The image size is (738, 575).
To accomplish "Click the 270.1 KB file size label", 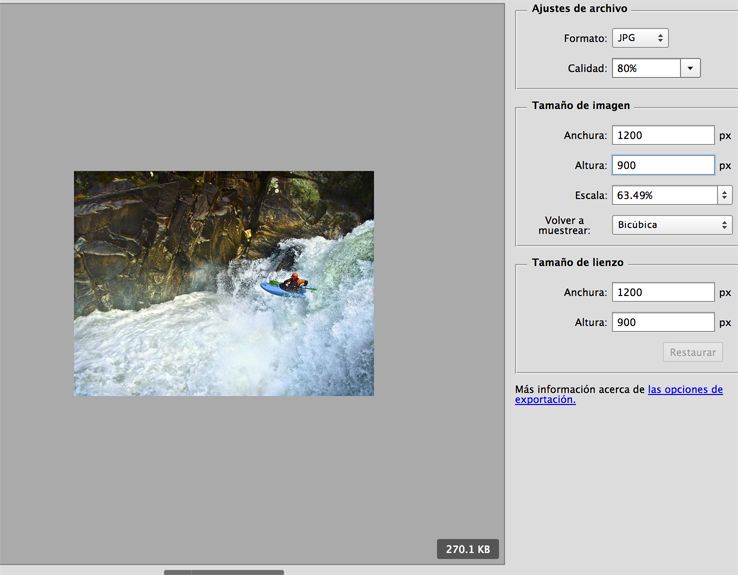I will point(468,549).
